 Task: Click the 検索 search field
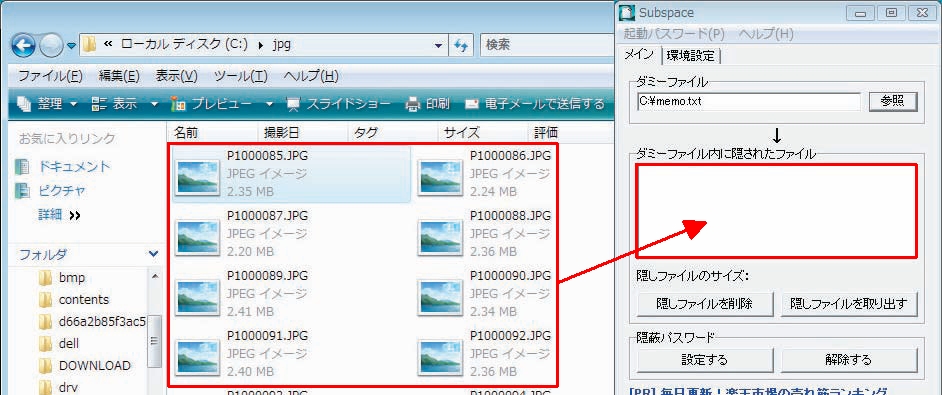pos(547,44)
